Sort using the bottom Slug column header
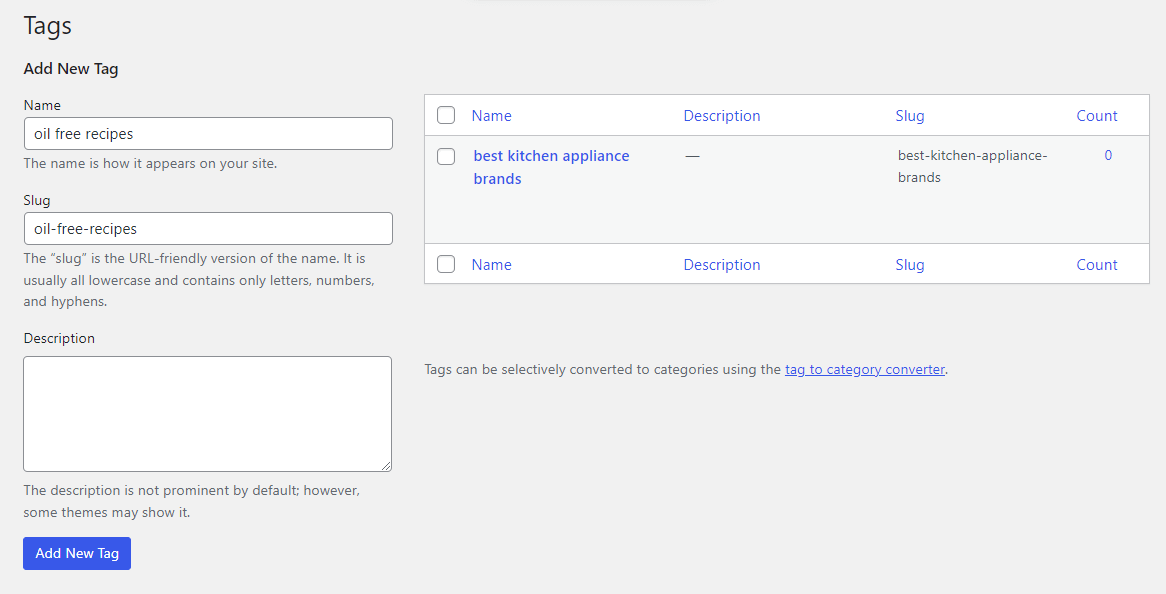 pyautogui.click(x=910, y=264)
